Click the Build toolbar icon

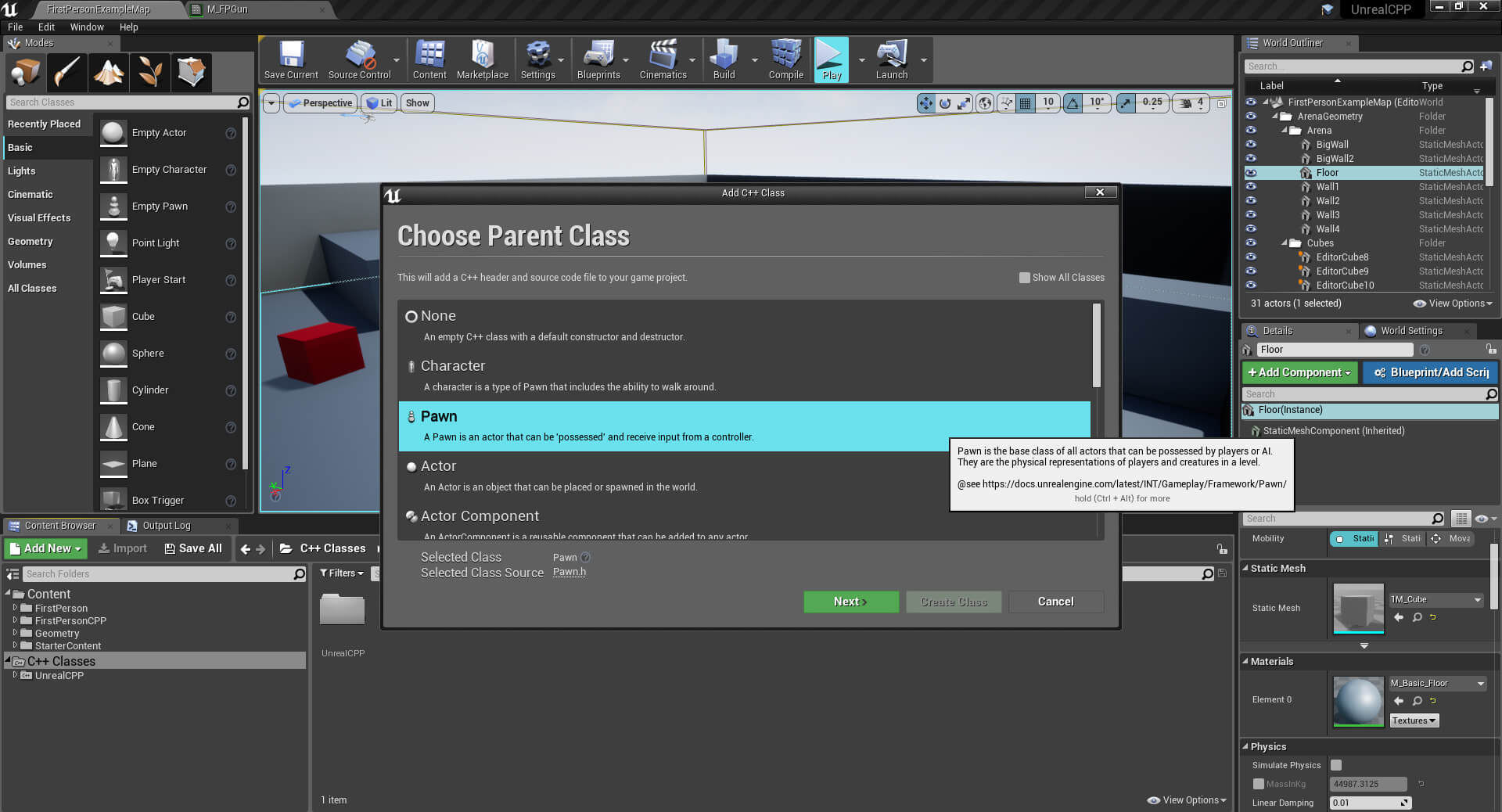(724, 60)
